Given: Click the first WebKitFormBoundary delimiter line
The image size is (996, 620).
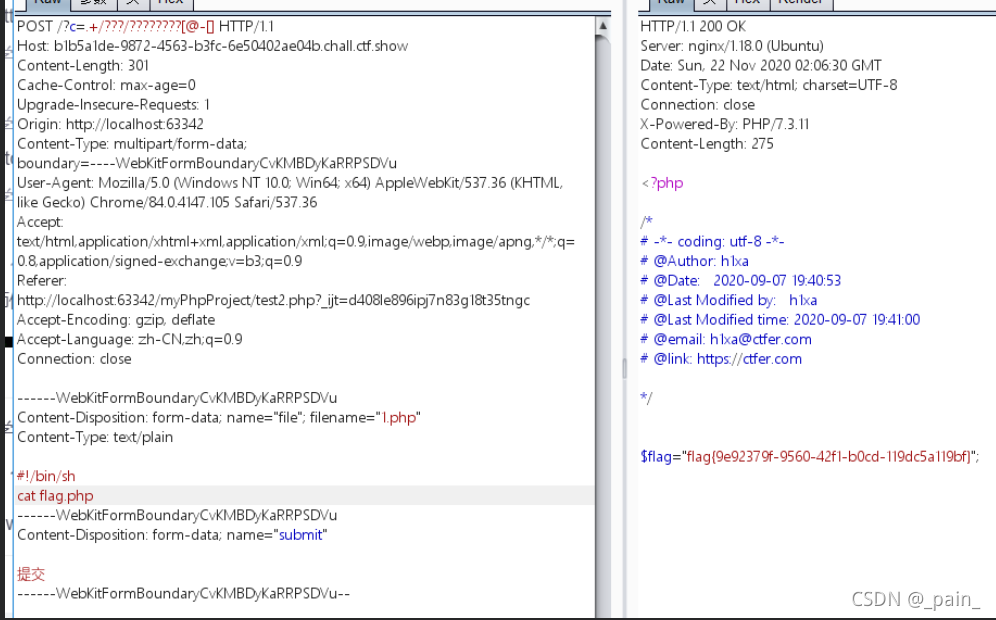Looking at the screenshot, I should (x=177, y=398).
